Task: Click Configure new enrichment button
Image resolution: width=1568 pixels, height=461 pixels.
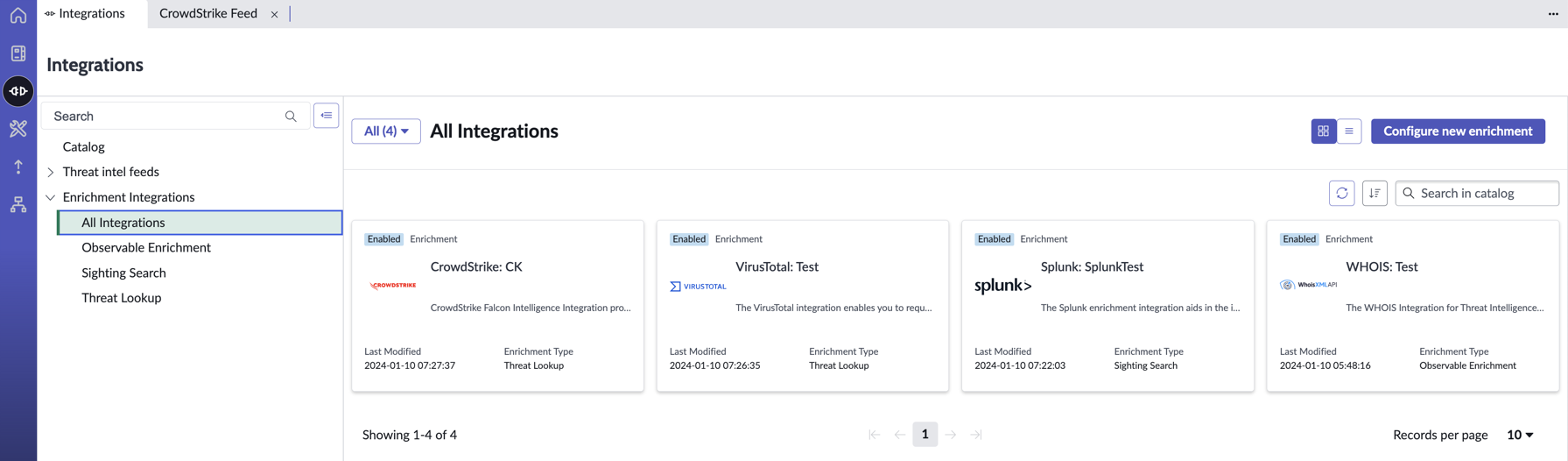Action: [x=1458, y=131]
